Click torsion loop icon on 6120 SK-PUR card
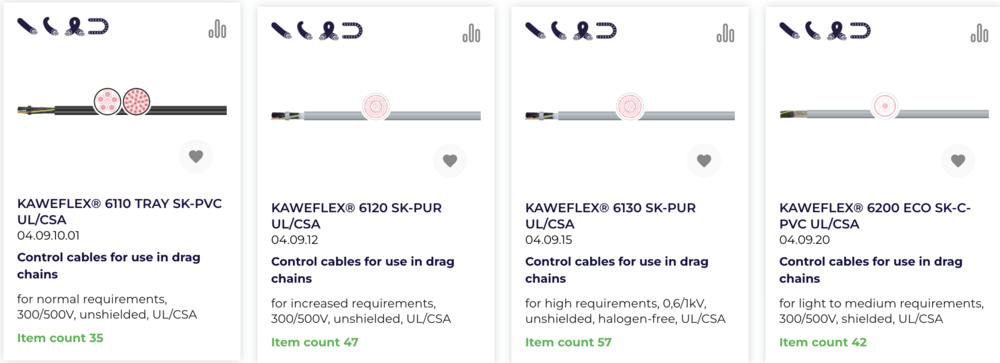The image size is (1000, 363). point(328,31)
